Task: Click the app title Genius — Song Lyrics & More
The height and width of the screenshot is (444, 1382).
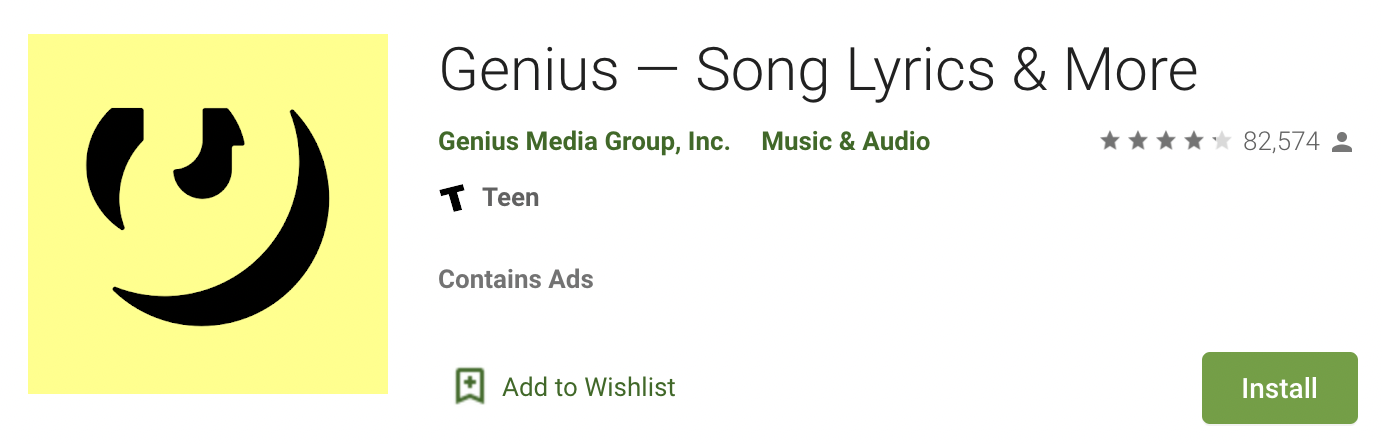Action: point(818,69)
